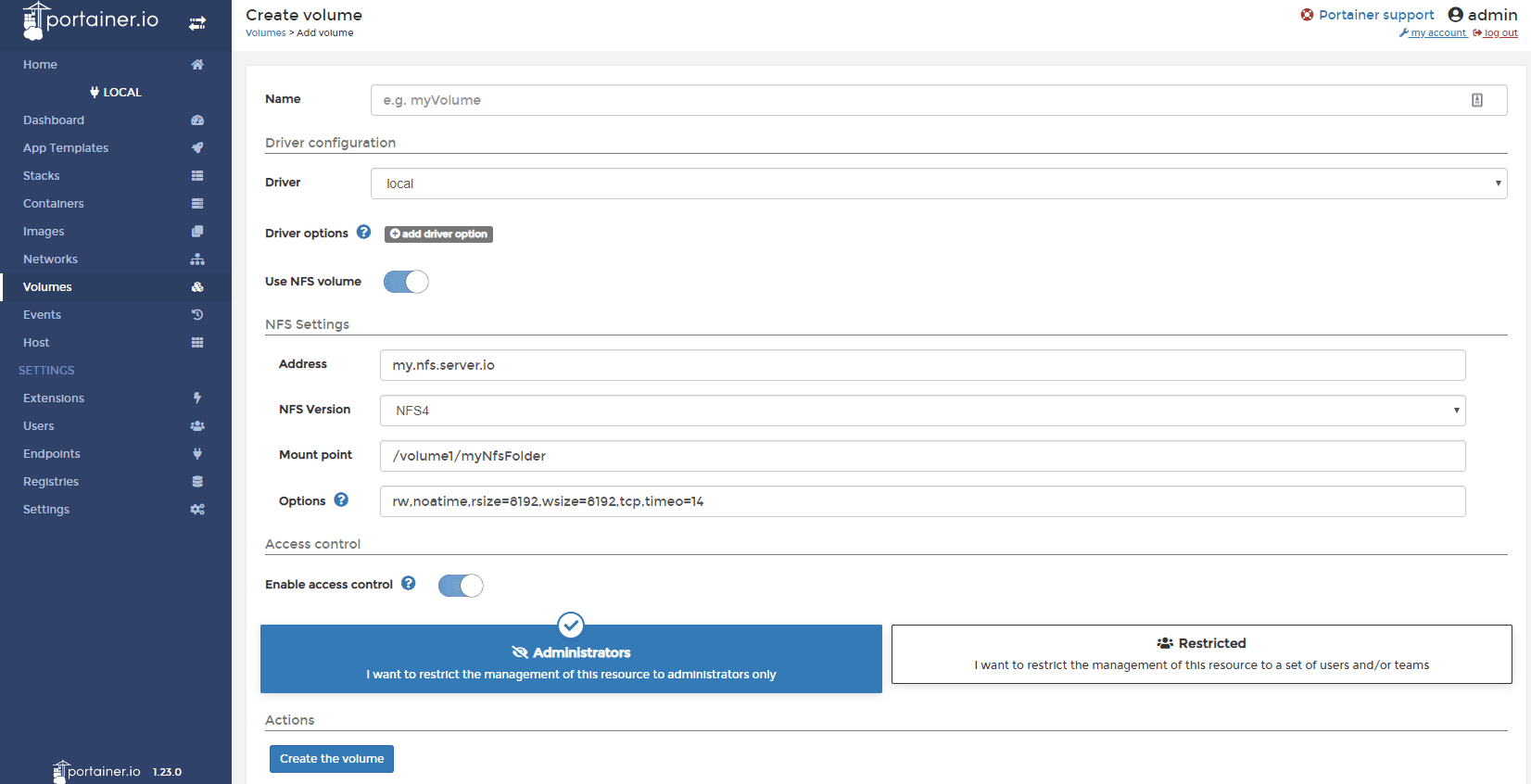Open the NFS Version dropdown
The height and width of the screenshot is (784, 1531).
click(x=922, y=411)
